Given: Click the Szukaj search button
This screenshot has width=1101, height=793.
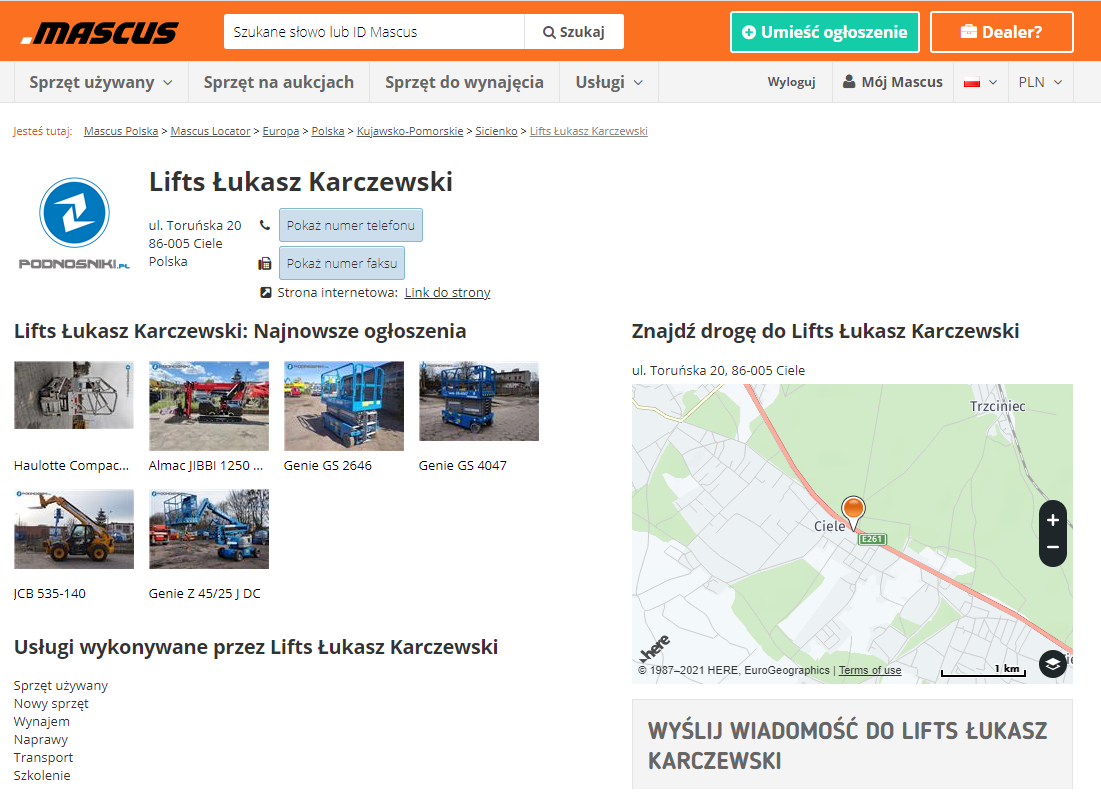Looking at the screenshot, I should (x=574, y=32).
